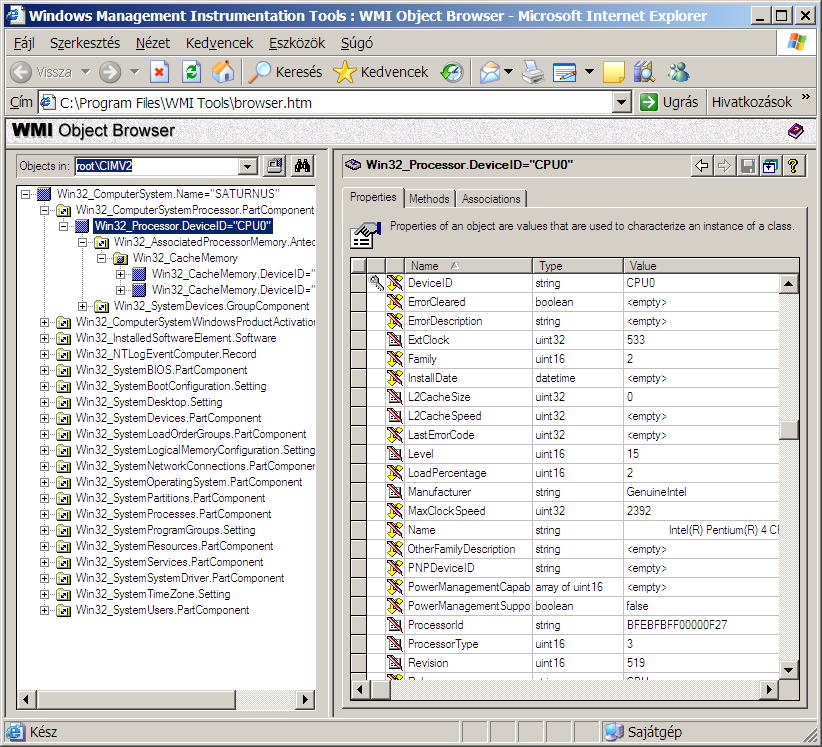The height and width of the screenshot is (747, 822).
Task: Switch to the Associations tab
Action: [x=491, y=199]
